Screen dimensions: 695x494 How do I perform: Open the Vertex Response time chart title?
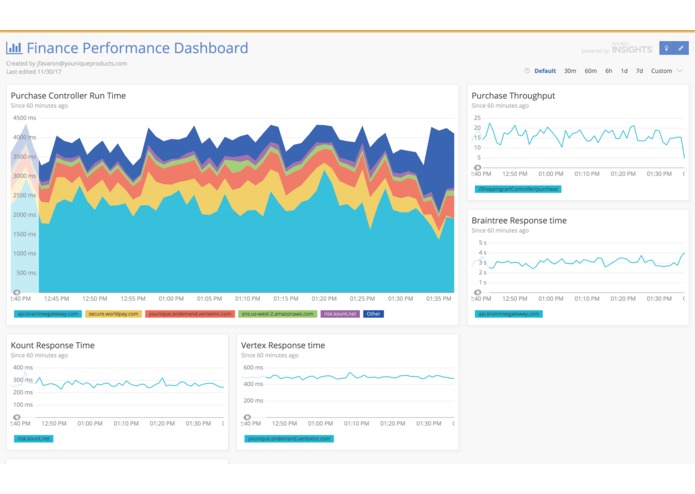point(283,345)
